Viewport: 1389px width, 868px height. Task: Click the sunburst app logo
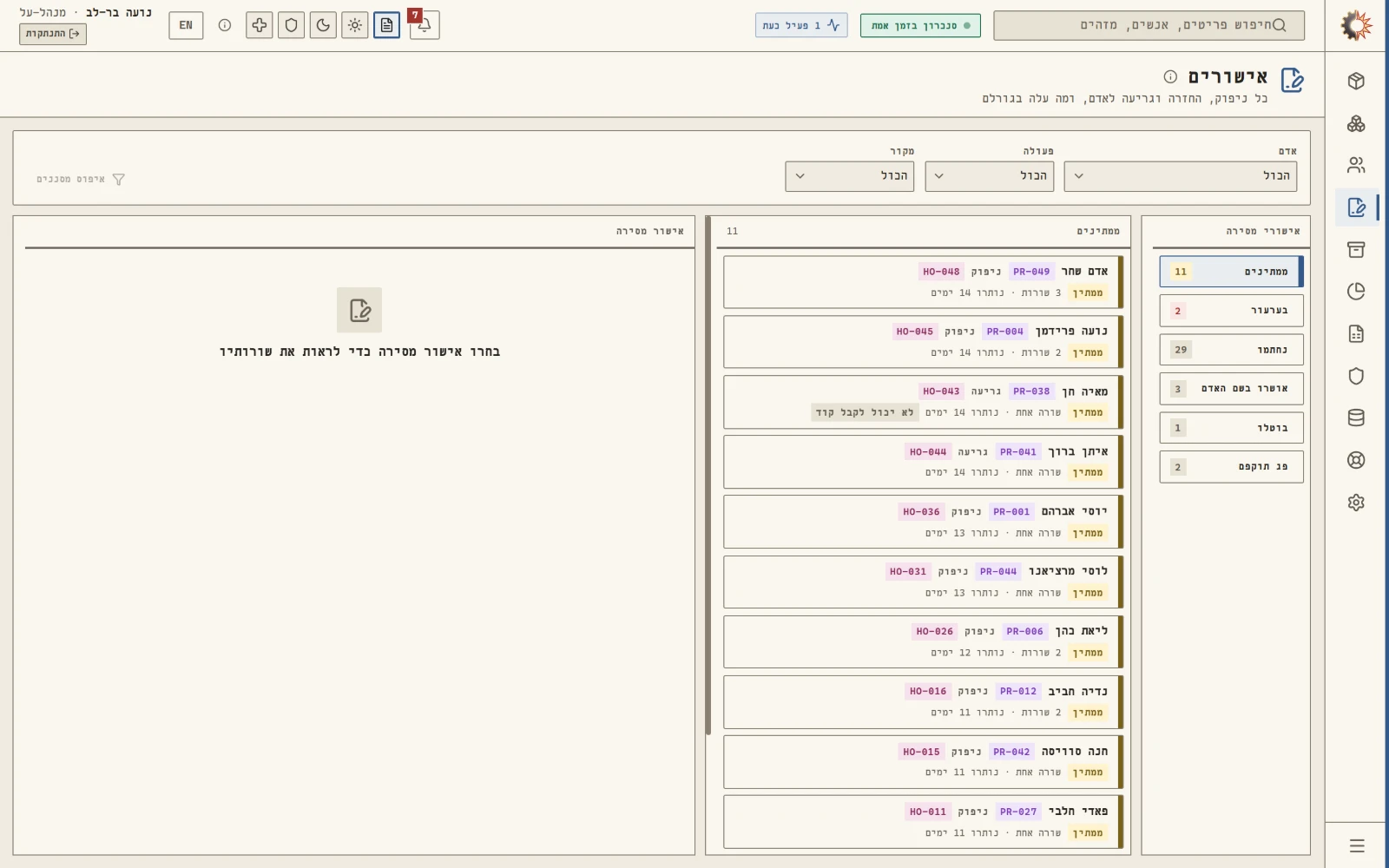(1356, 25)
